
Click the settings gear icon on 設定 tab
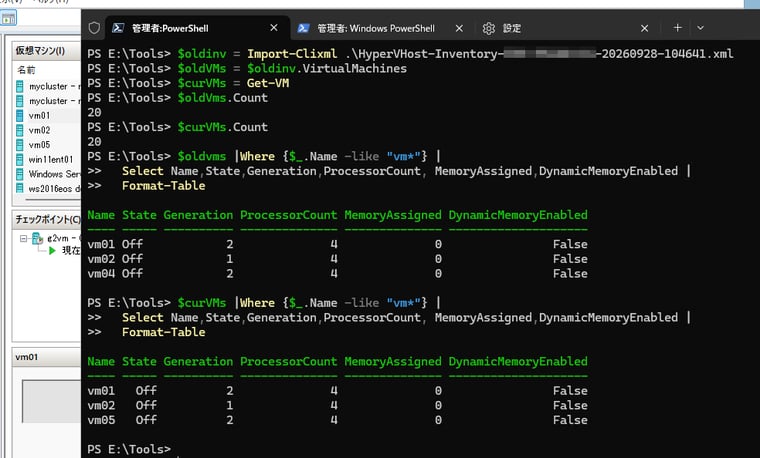489,29
